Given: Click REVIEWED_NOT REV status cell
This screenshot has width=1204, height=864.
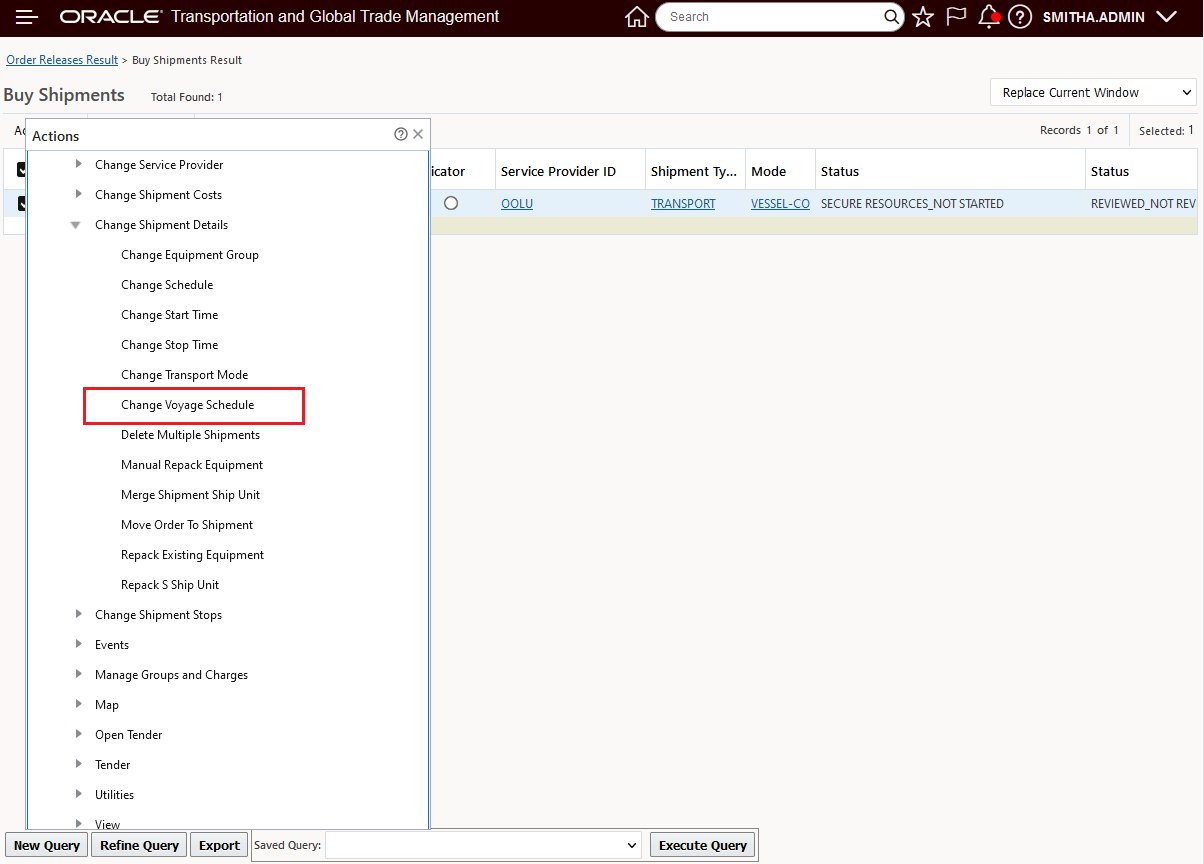Looking at the screenshot, I should 1143,204.
